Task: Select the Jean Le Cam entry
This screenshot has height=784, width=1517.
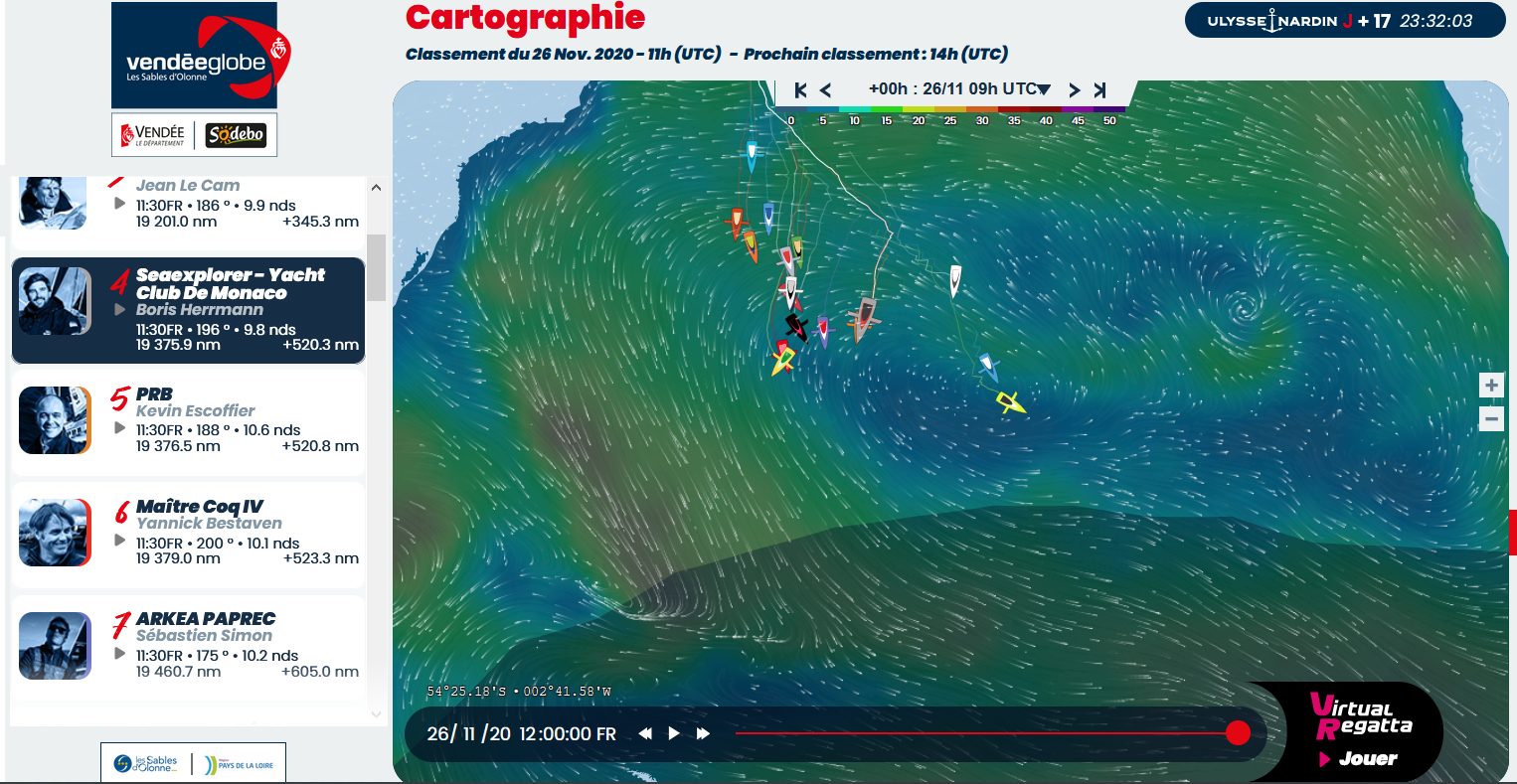Action: click(x=188, y=212)
